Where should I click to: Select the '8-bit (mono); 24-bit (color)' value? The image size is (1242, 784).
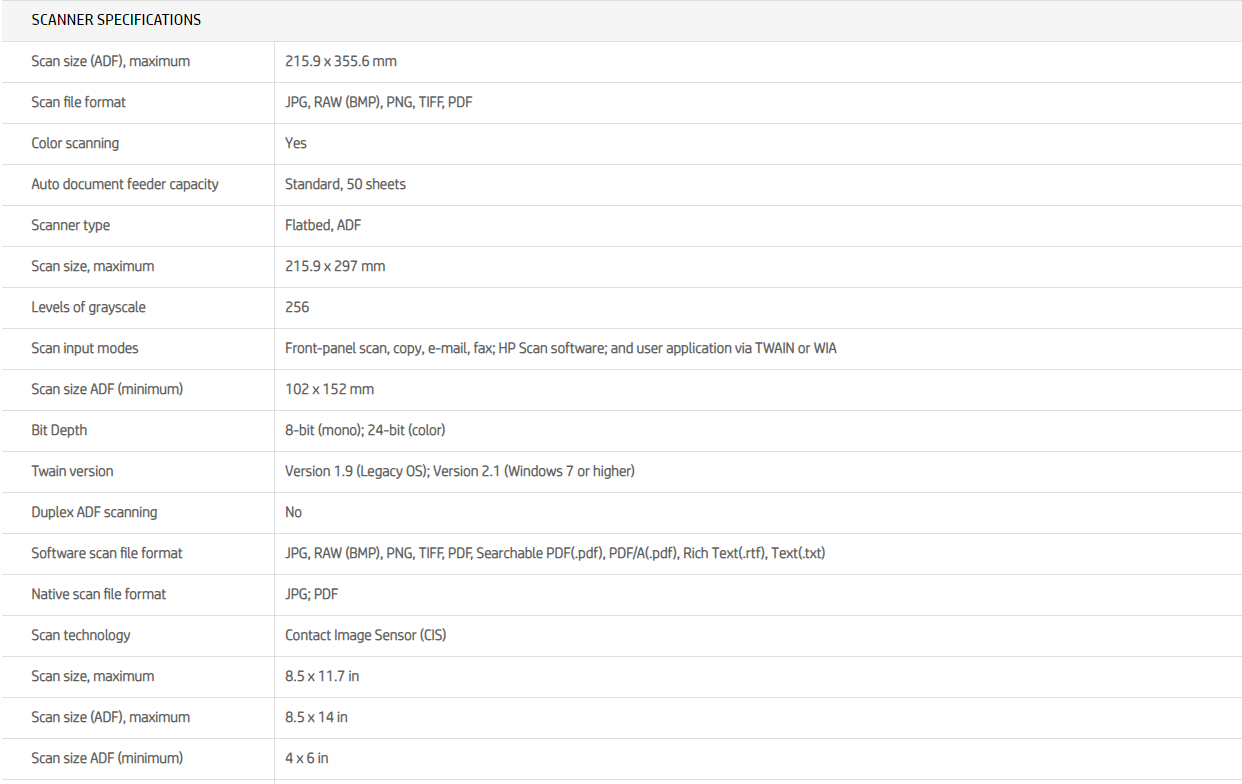365,430
